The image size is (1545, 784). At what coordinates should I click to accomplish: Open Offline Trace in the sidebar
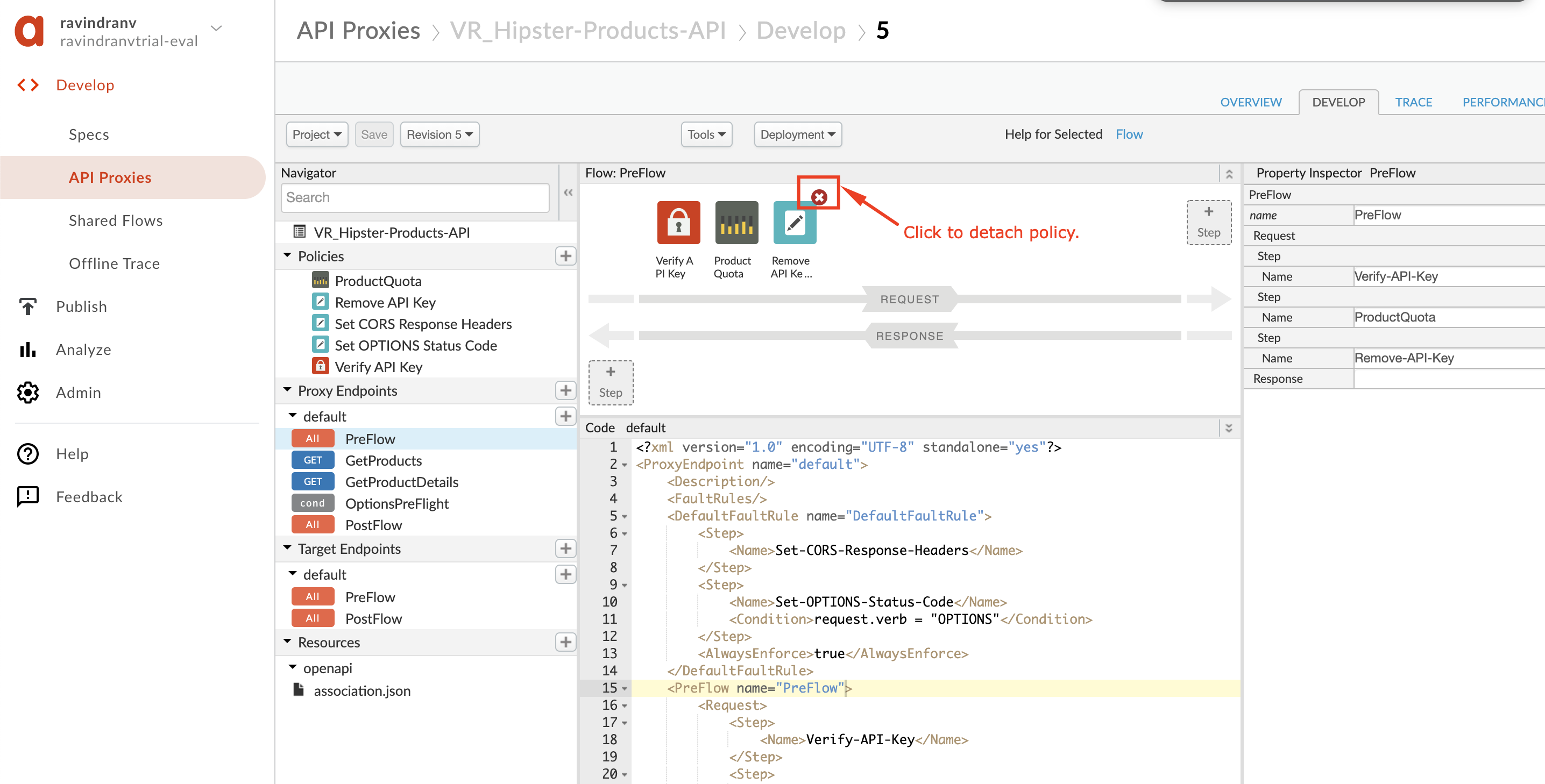[x=114, y=263]
